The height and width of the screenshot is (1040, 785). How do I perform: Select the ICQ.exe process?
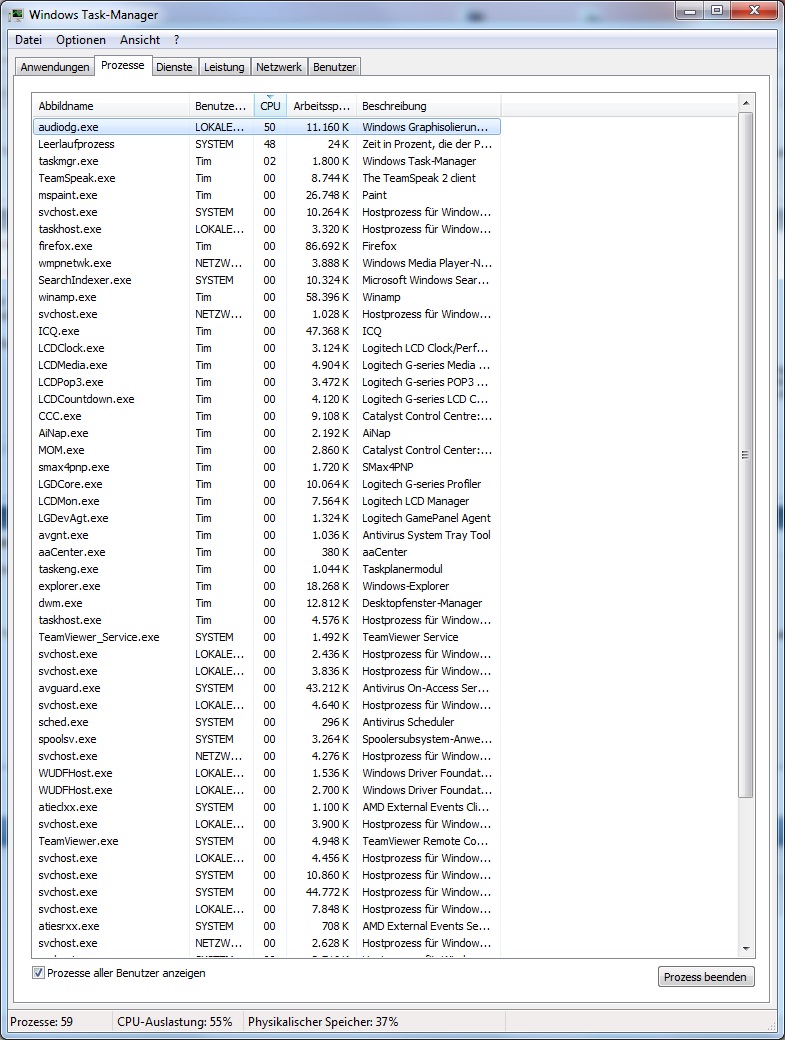267,331
